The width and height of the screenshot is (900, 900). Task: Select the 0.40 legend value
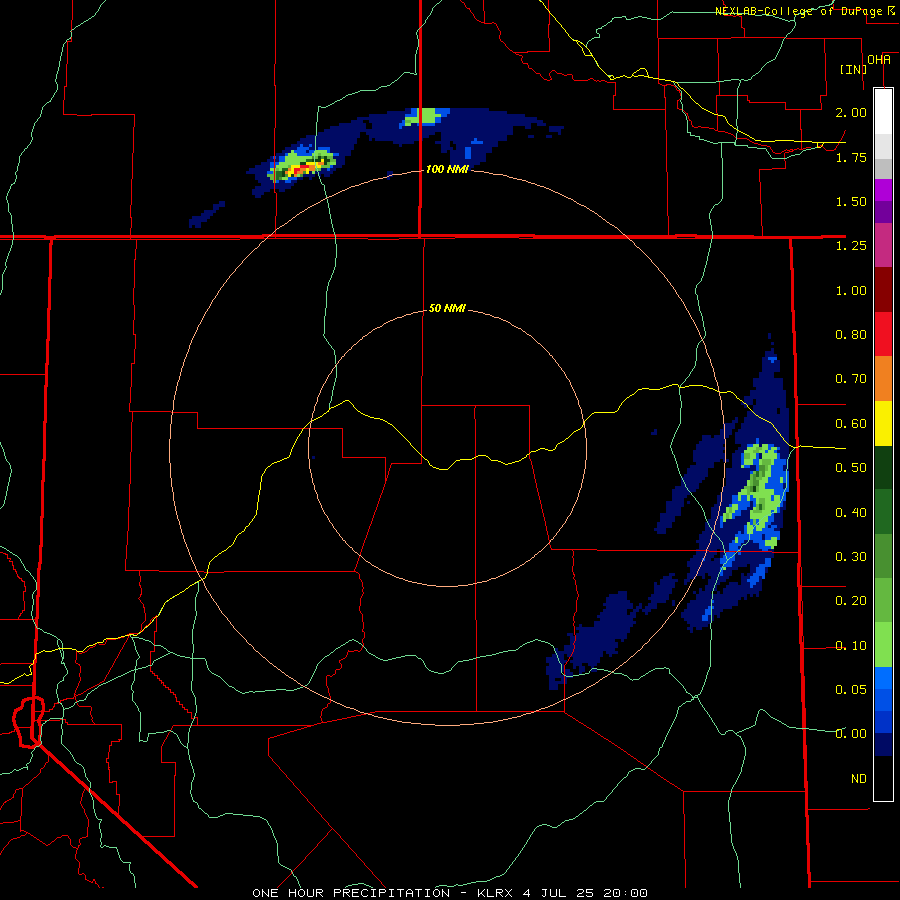pos(851,513)
